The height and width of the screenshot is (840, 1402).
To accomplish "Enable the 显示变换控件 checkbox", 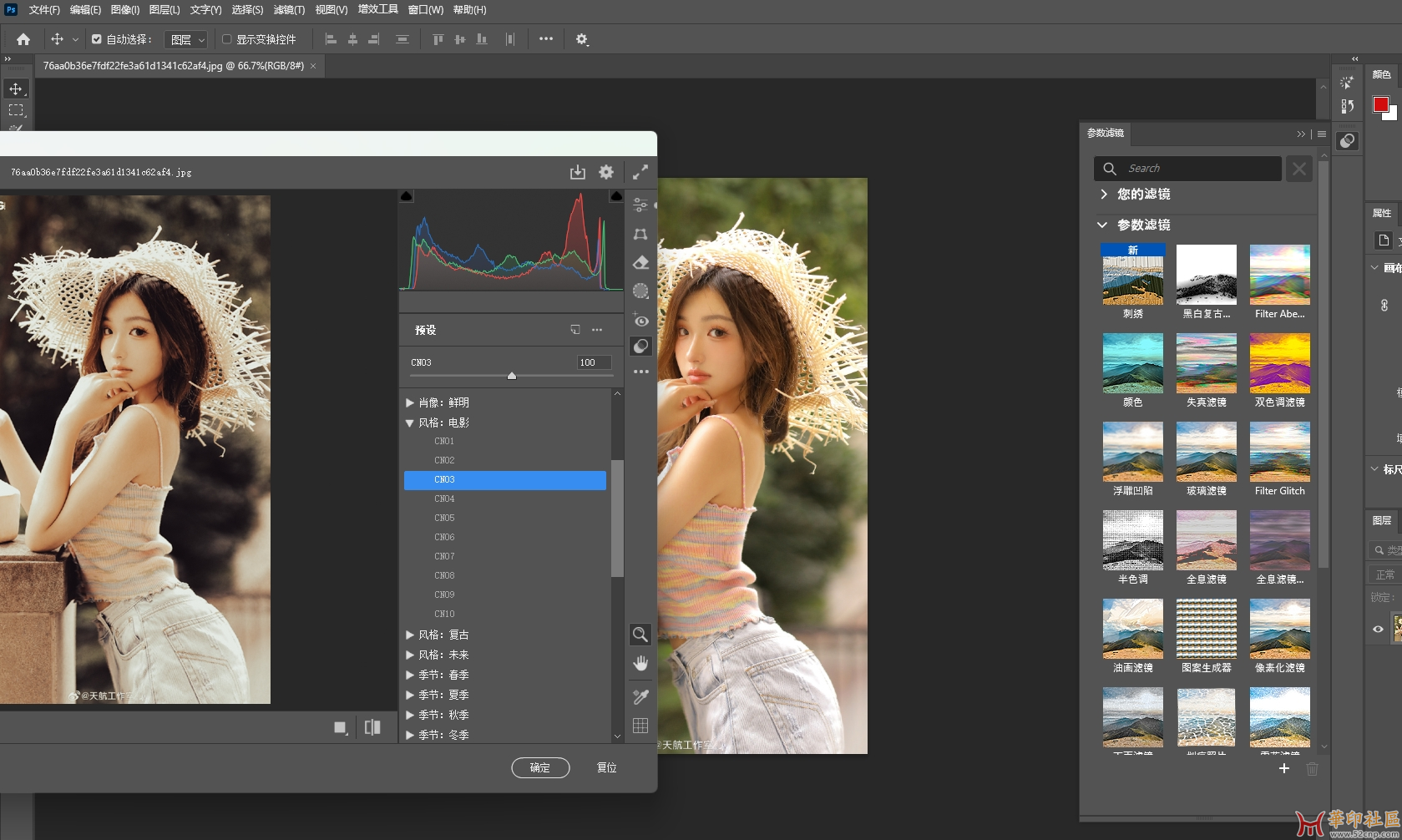I will [226, 39].
